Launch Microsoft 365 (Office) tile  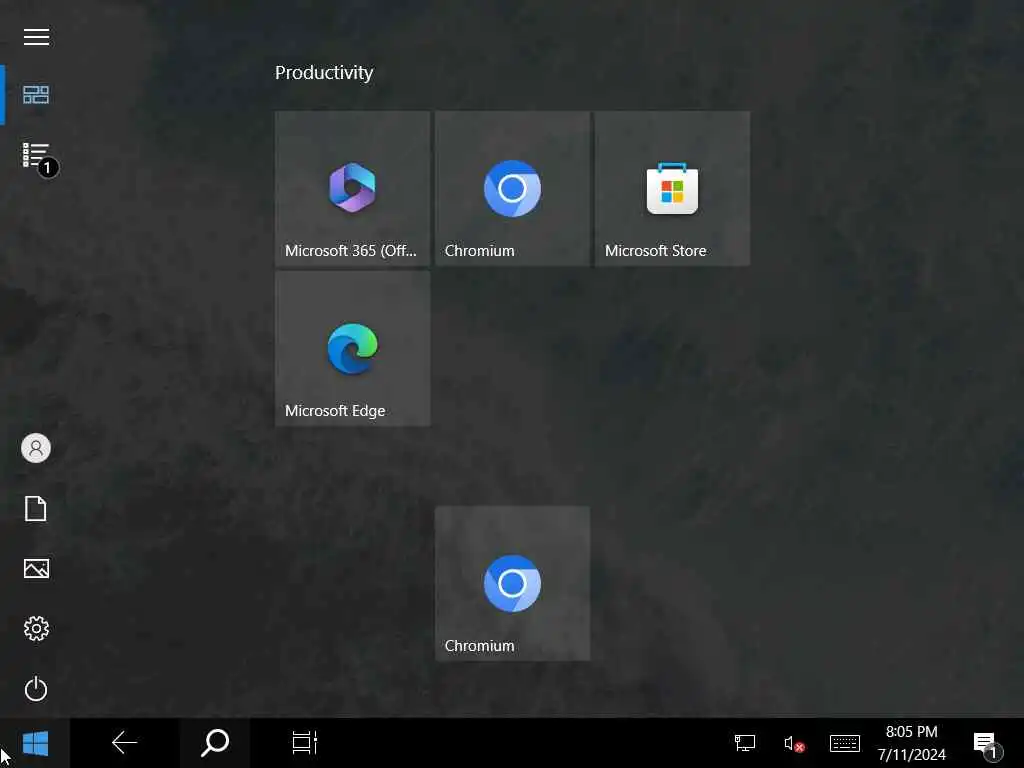point(353,189)
